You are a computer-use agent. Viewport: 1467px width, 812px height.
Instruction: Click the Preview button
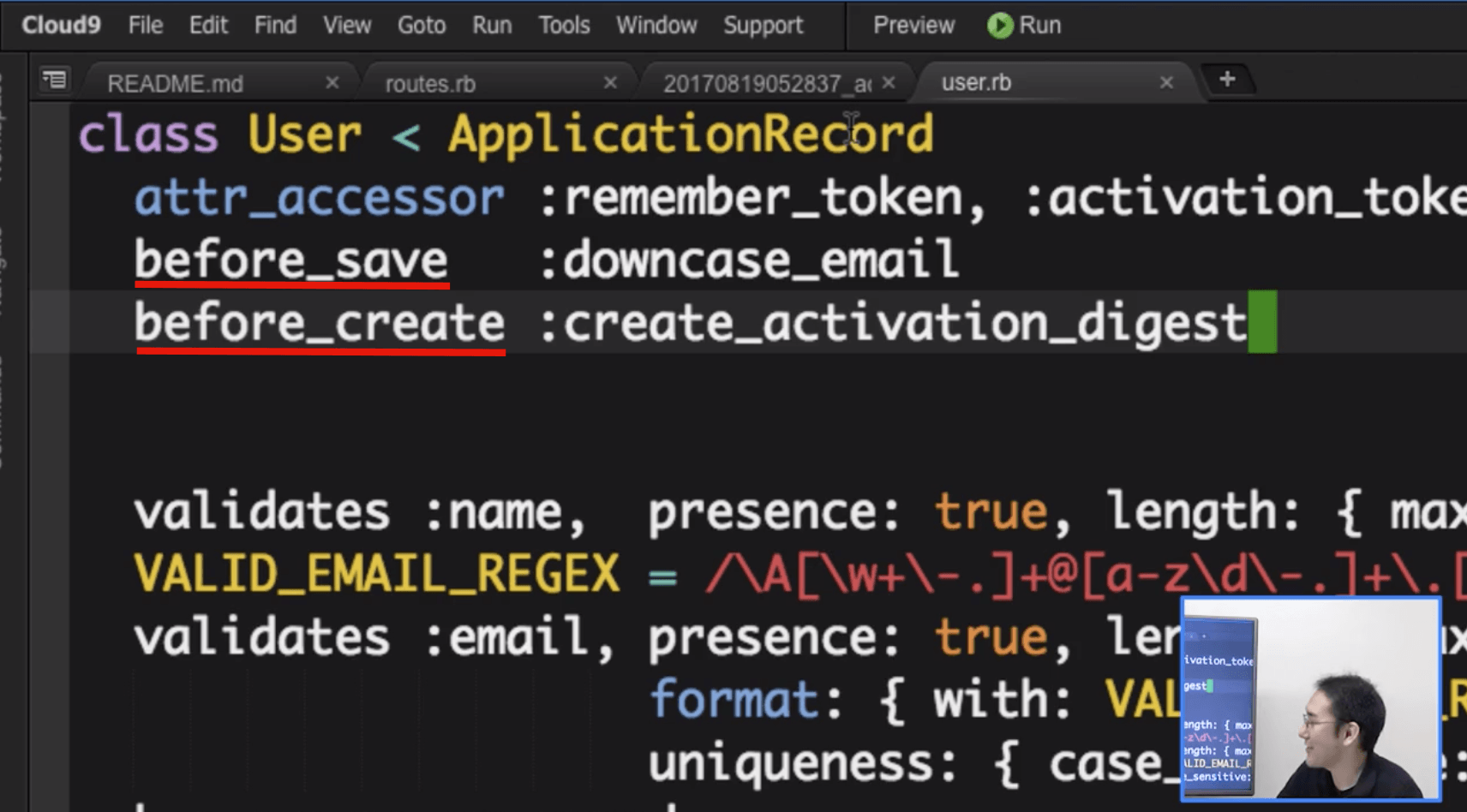[913, 25]
